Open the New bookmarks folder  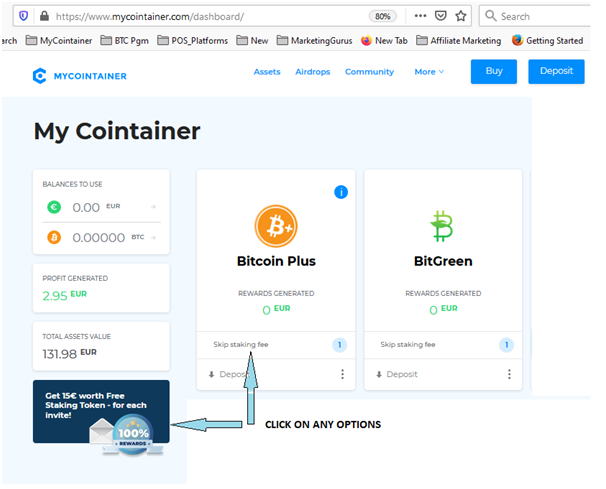point(252,40)
